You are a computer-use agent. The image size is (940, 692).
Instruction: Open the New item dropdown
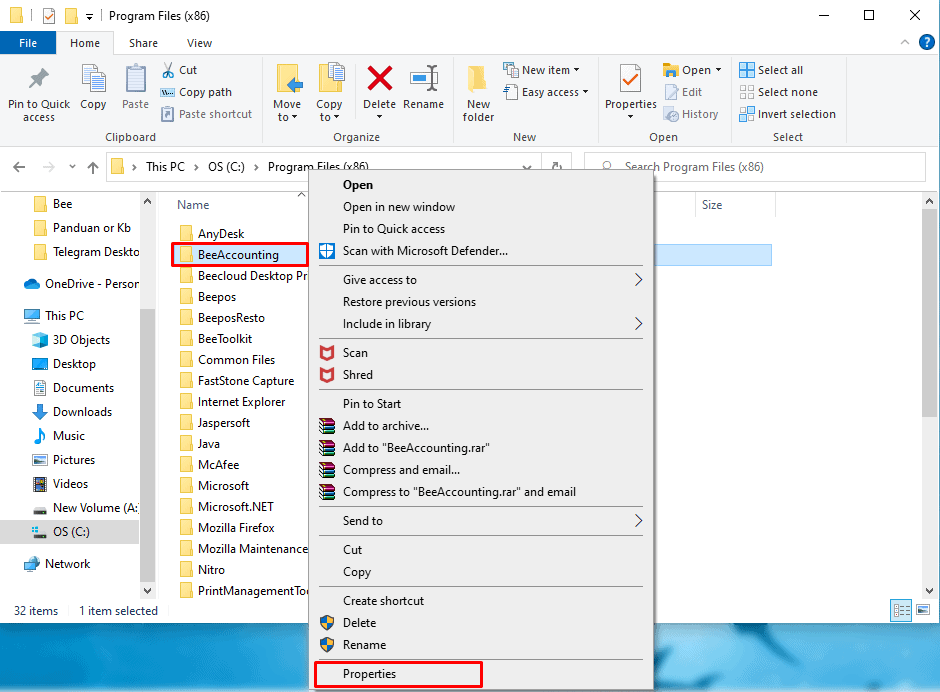click(542, 70)
